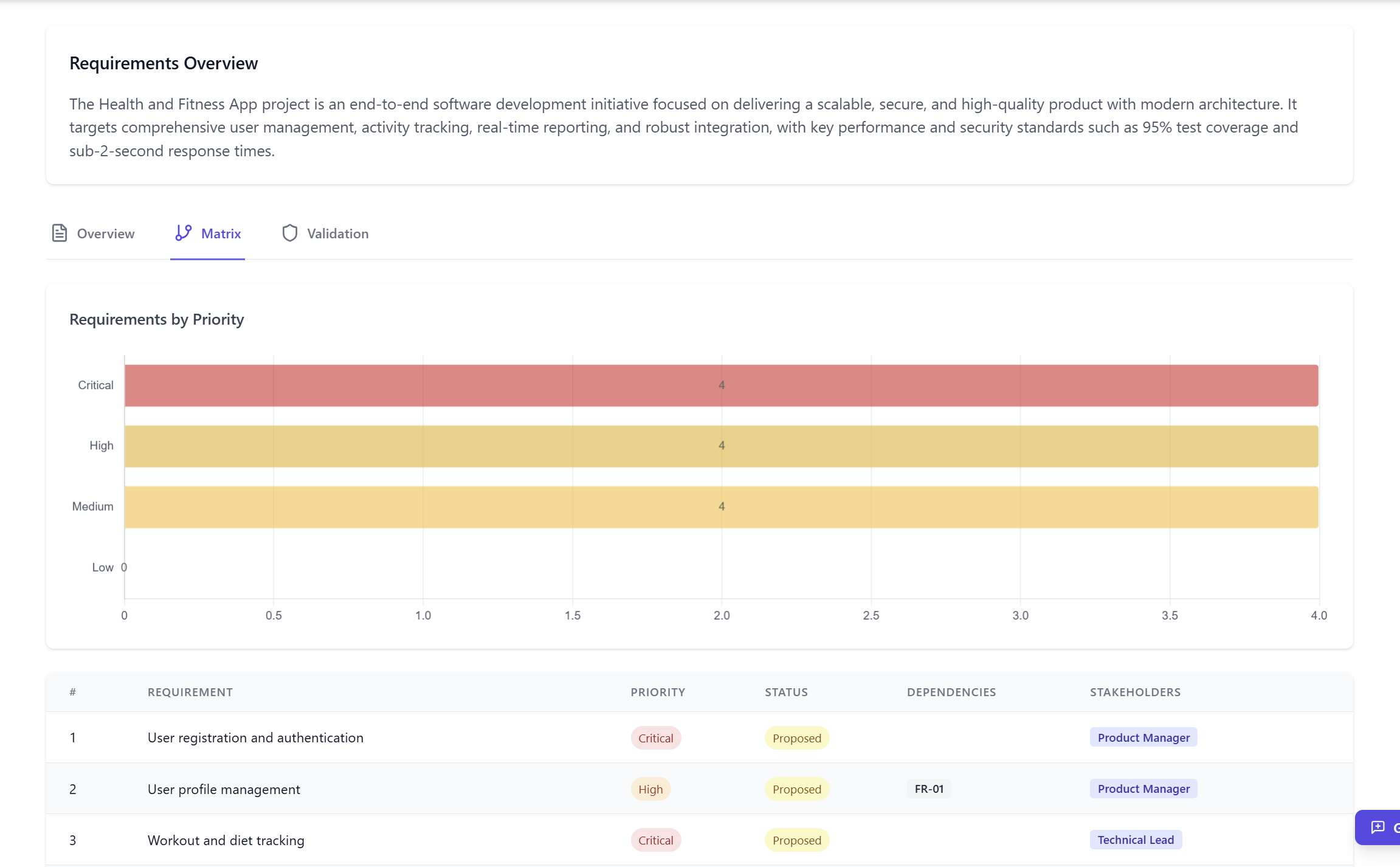Click the Requirement column header
1400x867 pixels.
pyautogui.click(x=190, y=692)
